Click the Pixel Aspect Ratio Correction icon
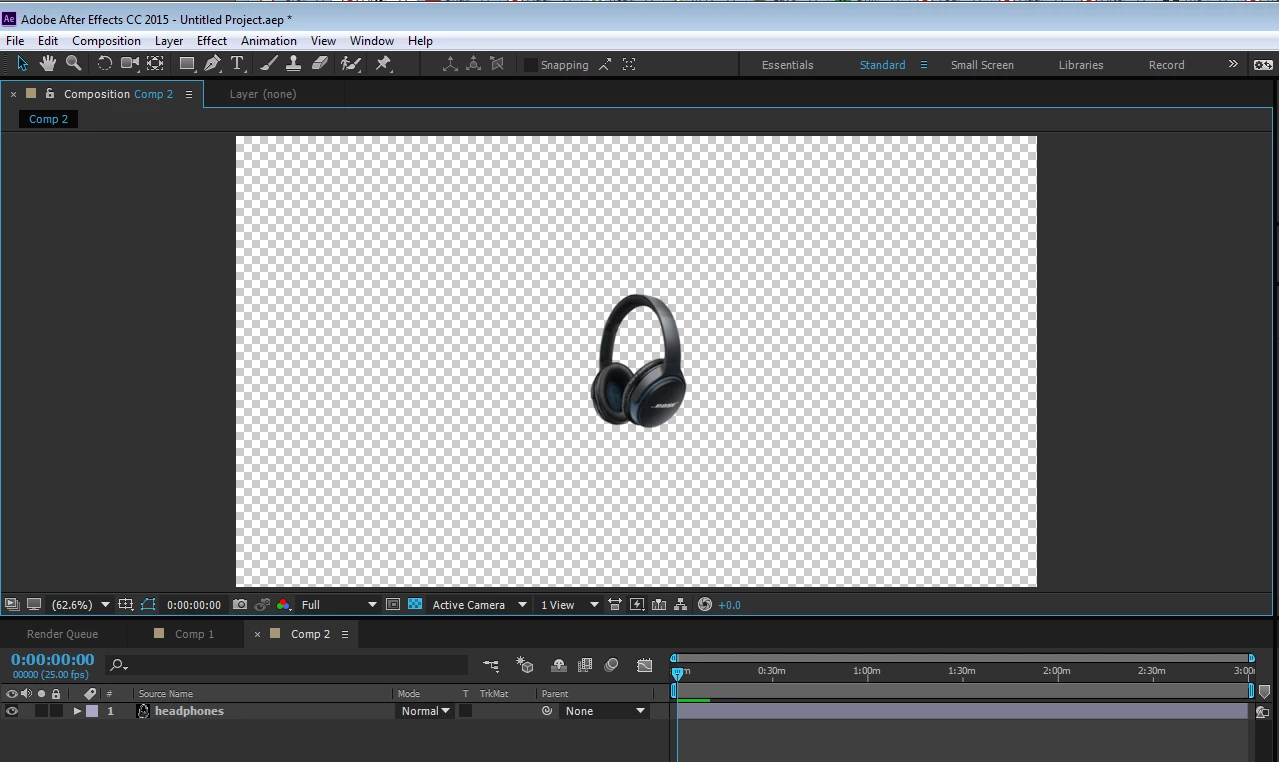The height and width of the screenshot is (762, 1279). coord(615,604)
